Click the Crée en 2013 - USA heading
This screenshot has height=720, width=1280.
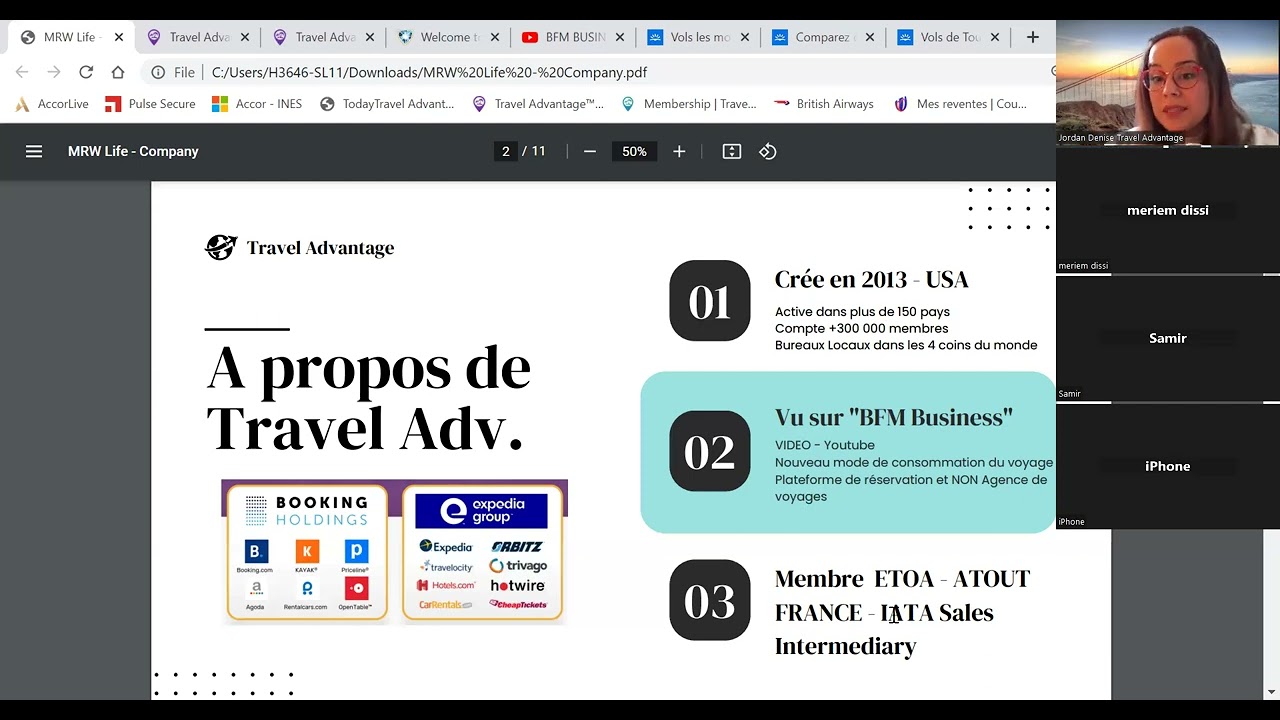click(x=871, y=279)
